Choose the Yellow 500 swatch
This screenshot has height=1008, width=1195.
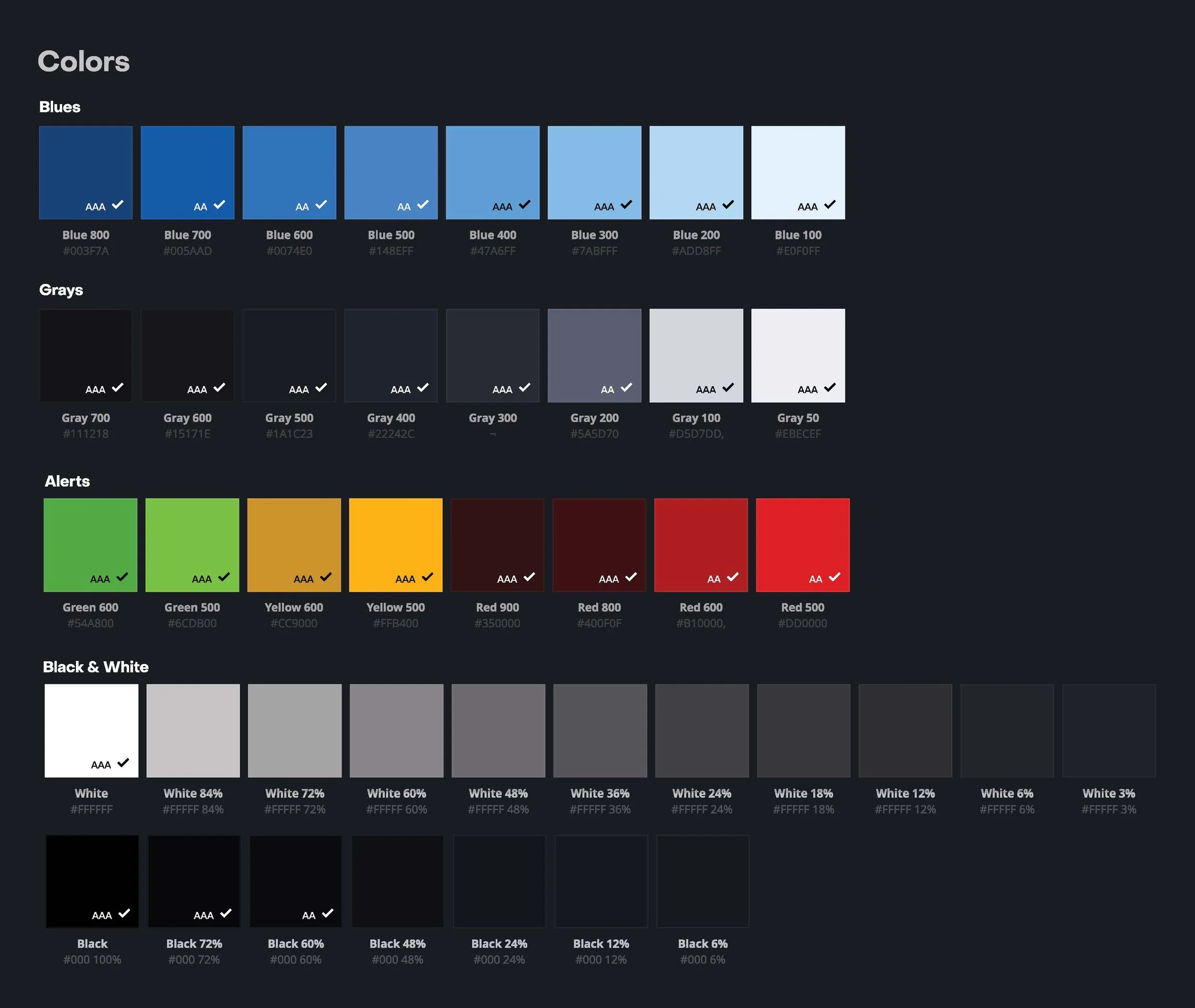(x=395, y=544)
